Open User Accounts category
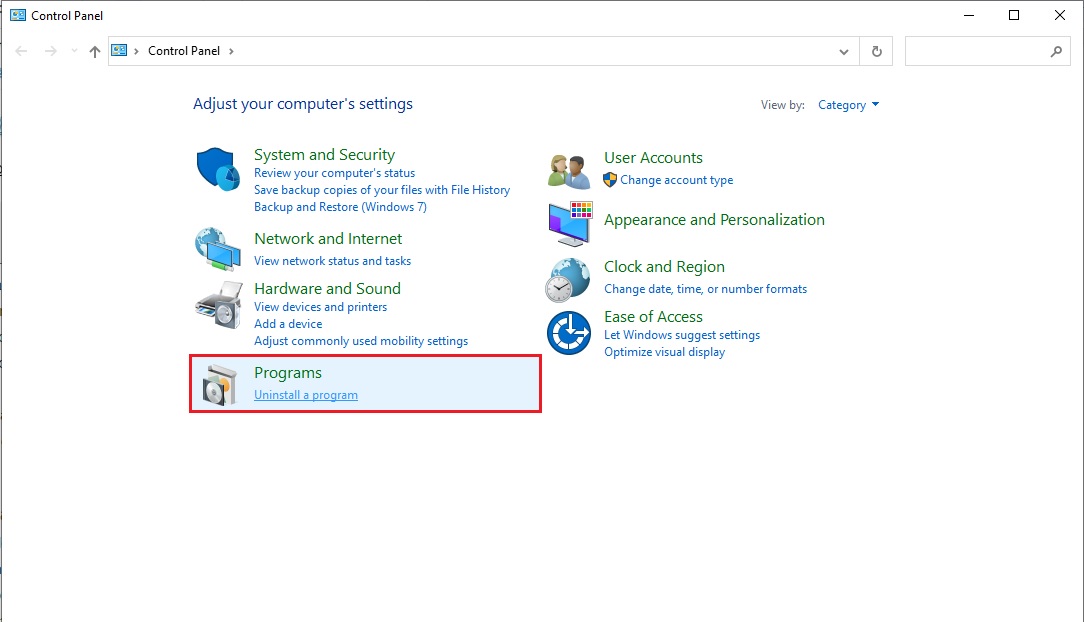The width and height of the screenshot is (1084, 622). tap(653, 158)
